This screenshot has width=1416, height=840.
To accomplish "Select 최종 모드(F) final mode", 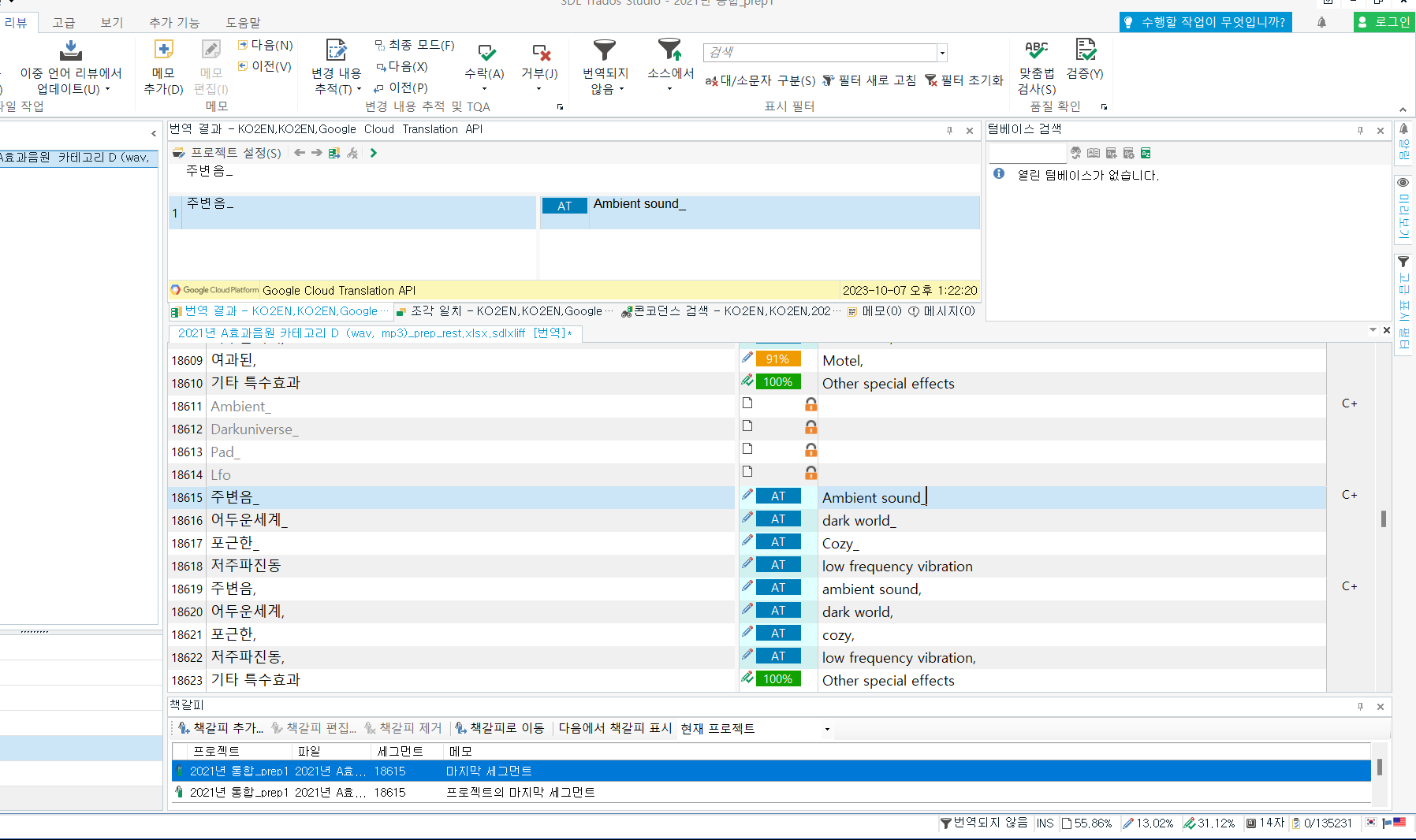I will [x=415, y=46].
